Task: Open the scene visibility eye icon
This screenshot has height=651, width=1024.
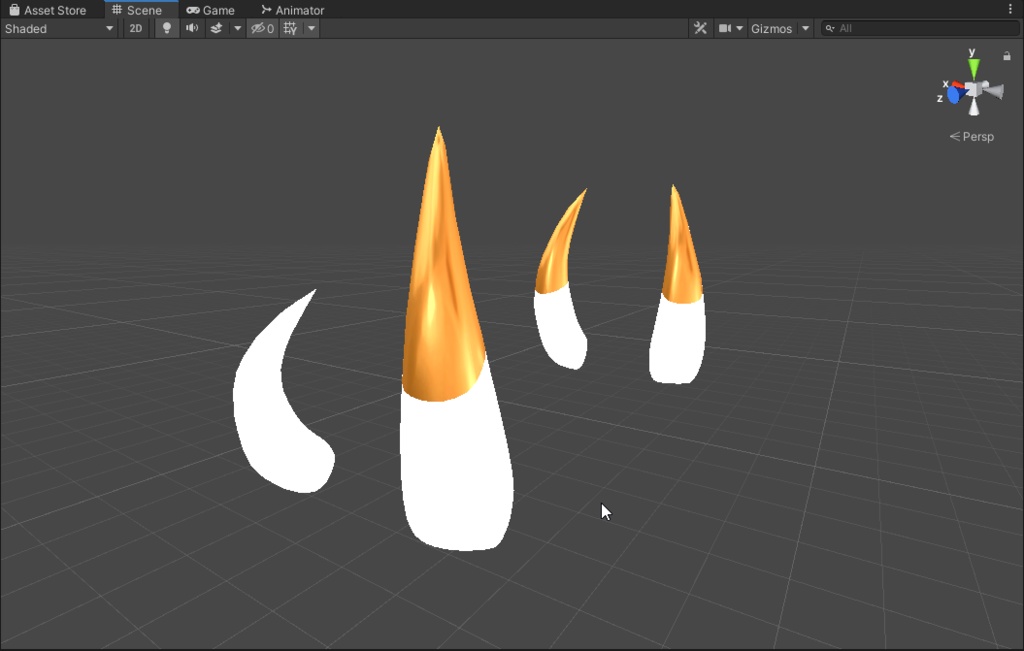Action: tap(258, 28)
